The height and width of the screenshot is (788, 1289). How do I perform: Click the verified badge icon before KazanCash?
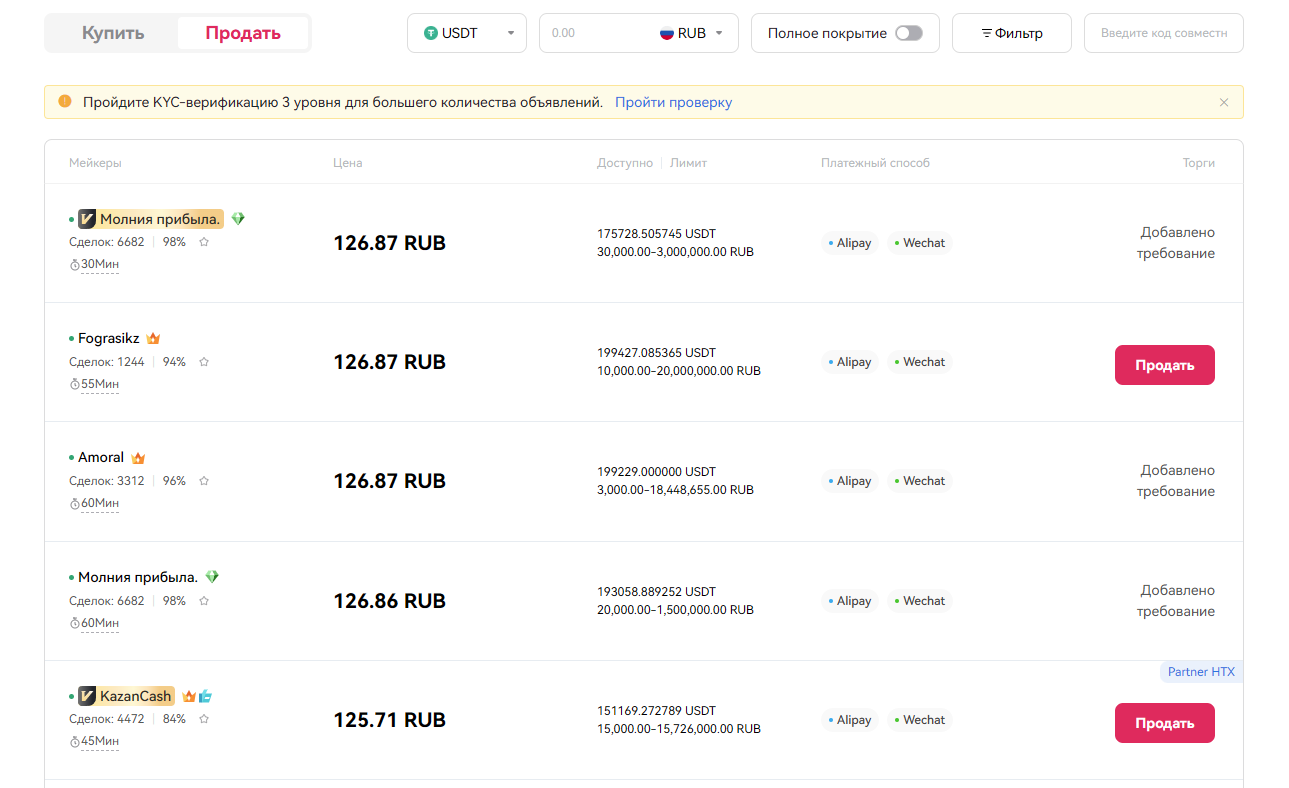[87, 696]
